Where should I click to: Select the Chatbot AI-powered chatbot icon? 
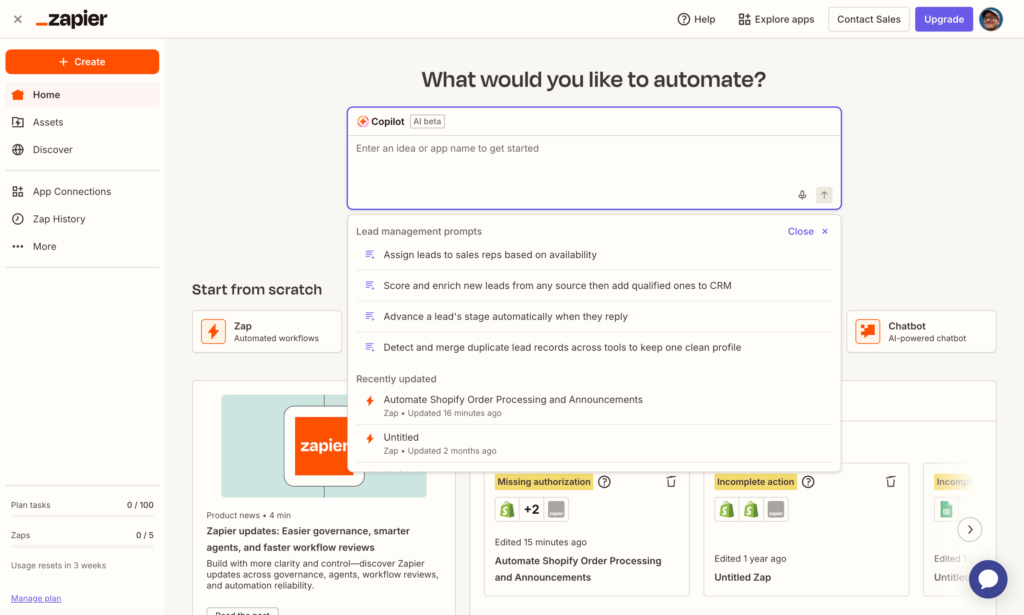(x=866, y=331)
